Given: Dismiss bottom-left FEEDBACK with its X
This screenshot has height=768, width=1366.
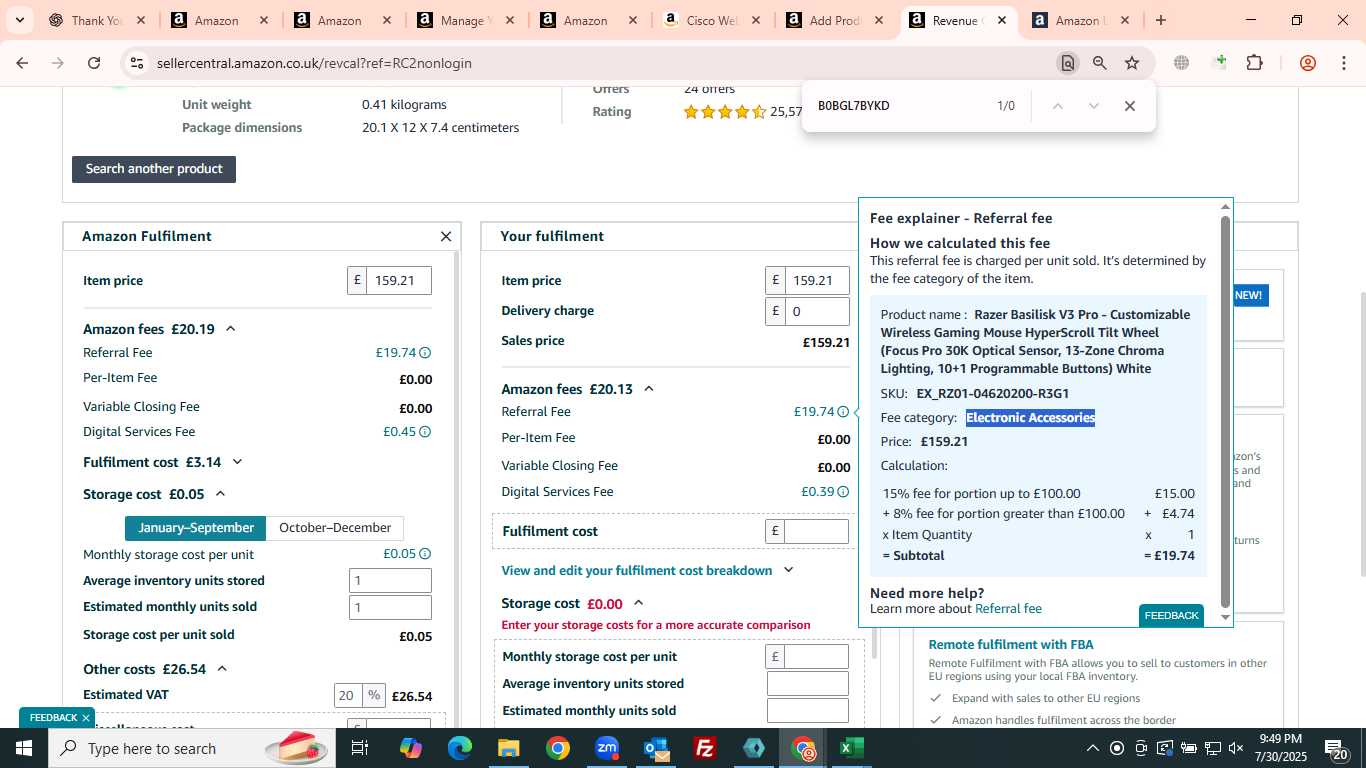Looking at the screenshot, I should point(86,718).
